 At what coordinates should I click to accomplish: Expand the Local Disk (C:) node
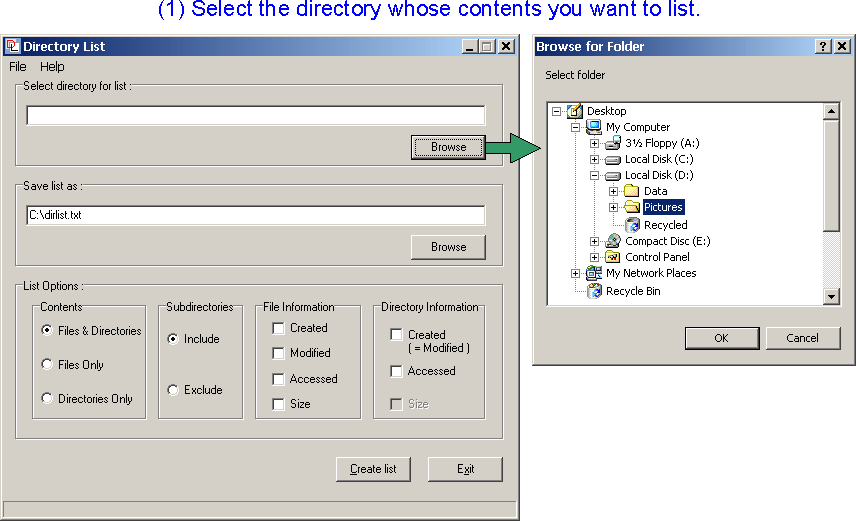[x=595, y=159]
